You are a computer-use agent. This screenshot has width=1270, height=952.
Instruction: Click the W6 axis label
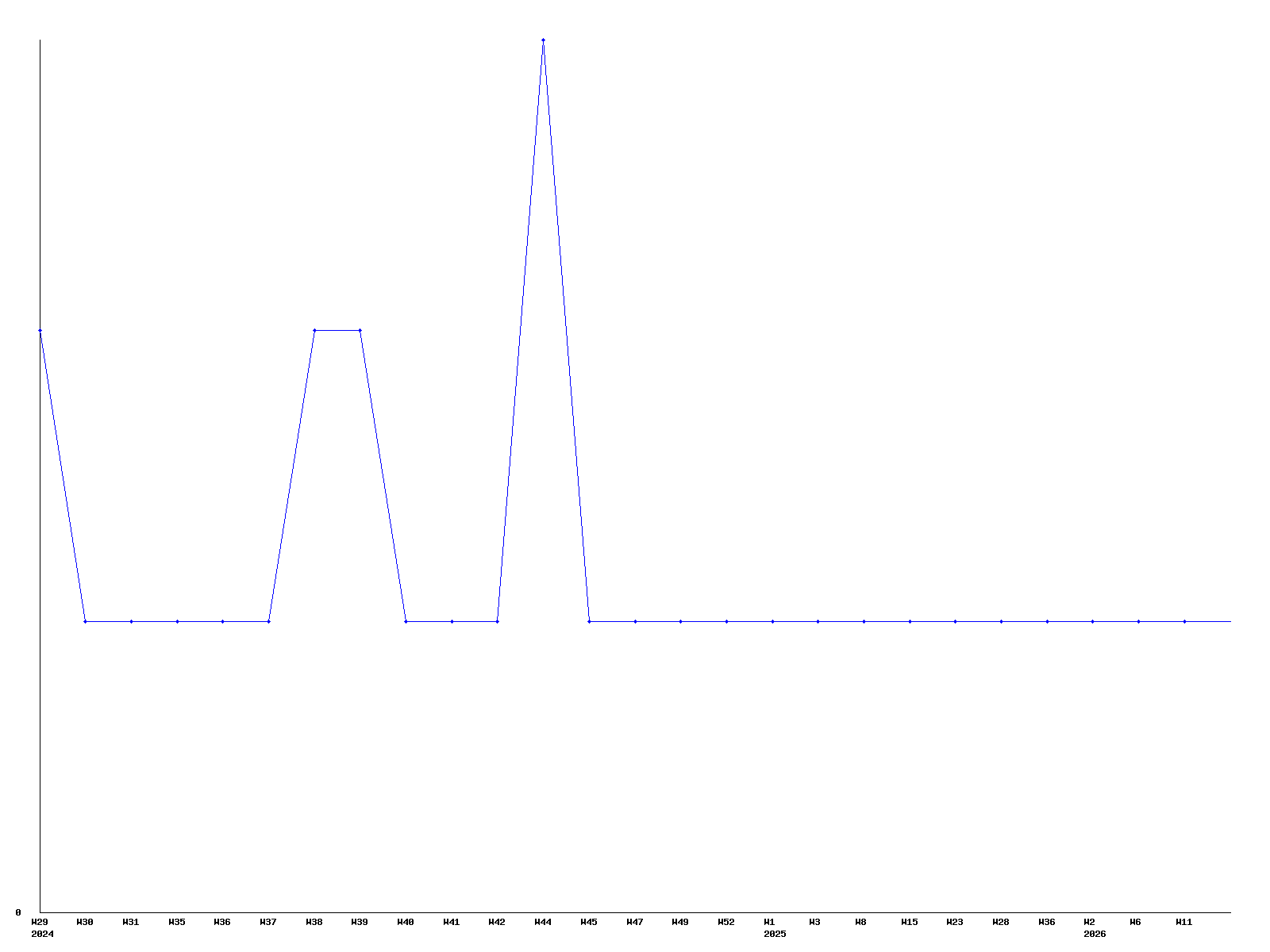pyautogui.click(x=1136, y=922)
